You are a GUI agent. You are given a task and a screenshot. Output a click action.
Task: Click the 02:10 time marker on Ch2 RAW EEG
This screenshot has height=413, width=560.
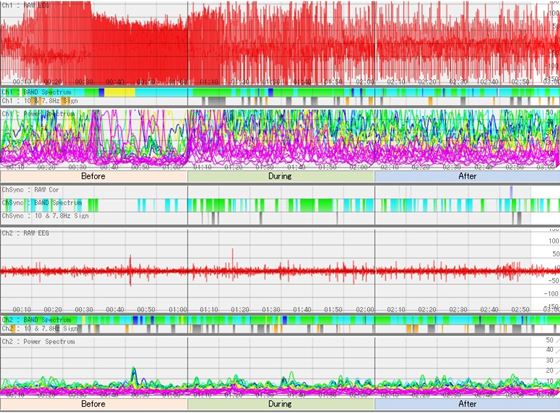coord(396,309)
